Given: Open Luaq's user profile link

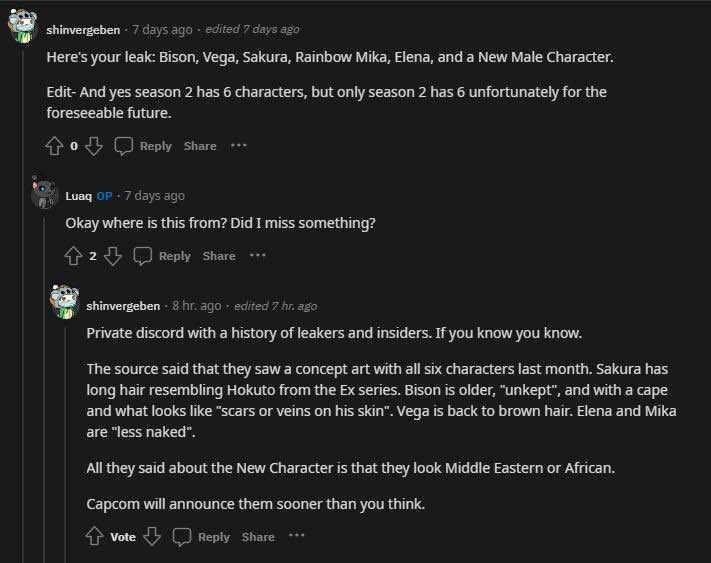Looking at the screenshot, I should (x=79, y=196).
